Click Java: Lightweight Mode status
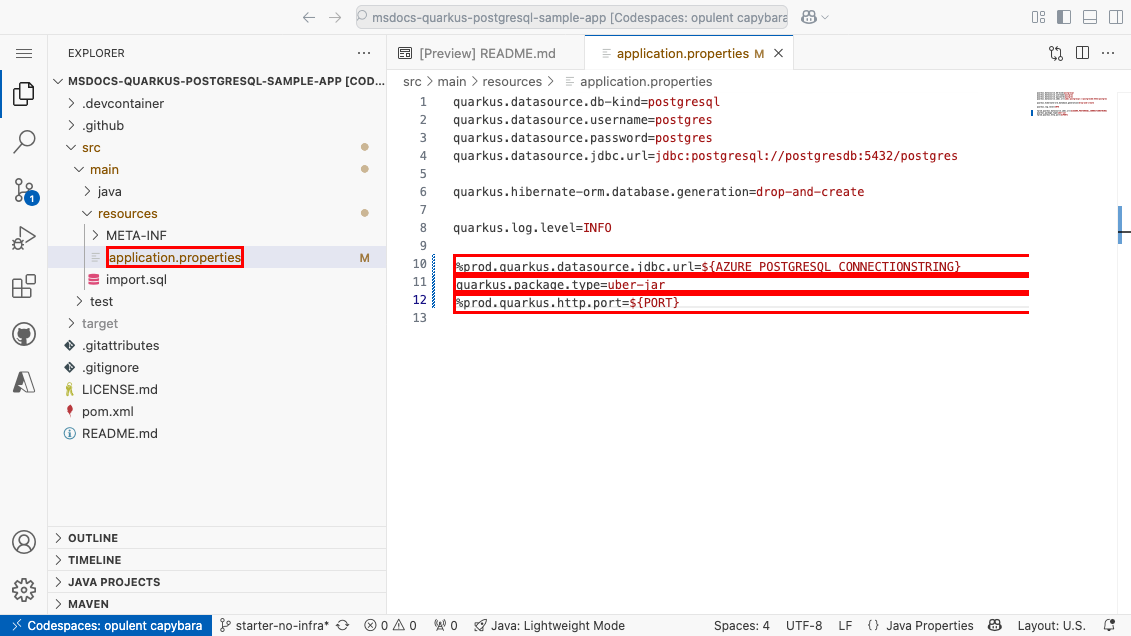Screen dimensions: 1131x636 550,626
